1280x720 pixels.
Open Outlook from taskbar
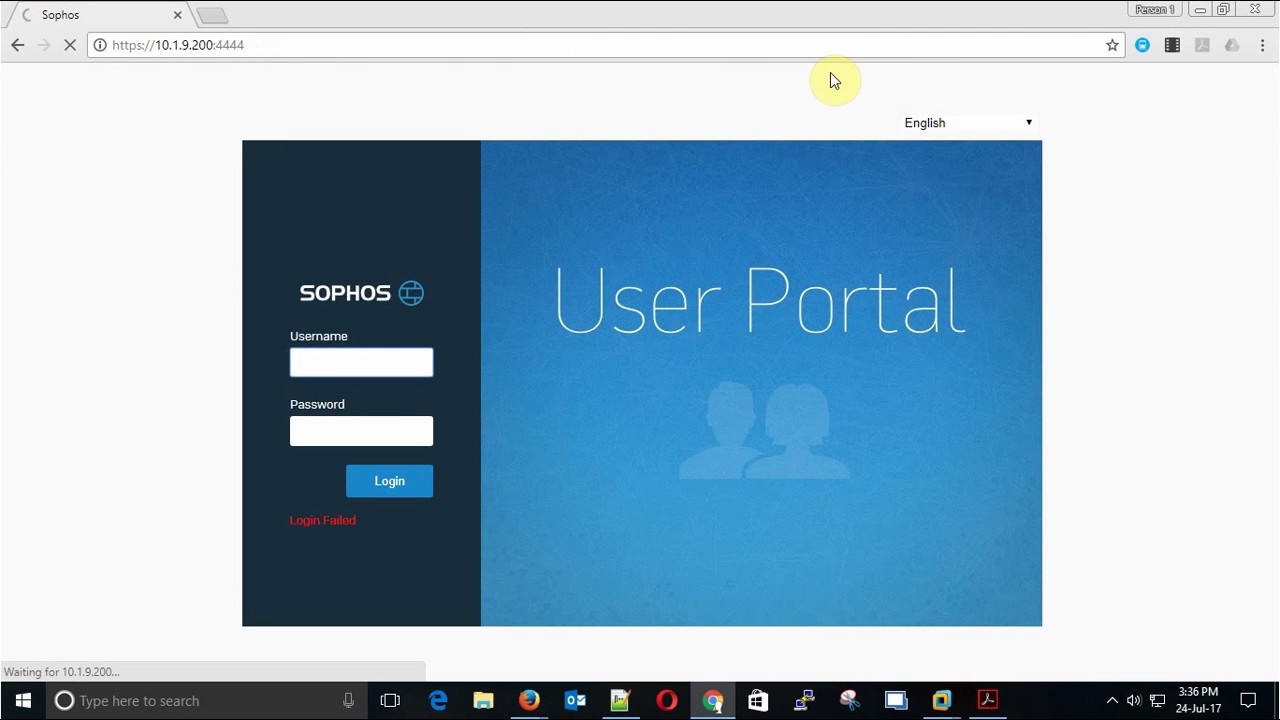click(575, 701)
